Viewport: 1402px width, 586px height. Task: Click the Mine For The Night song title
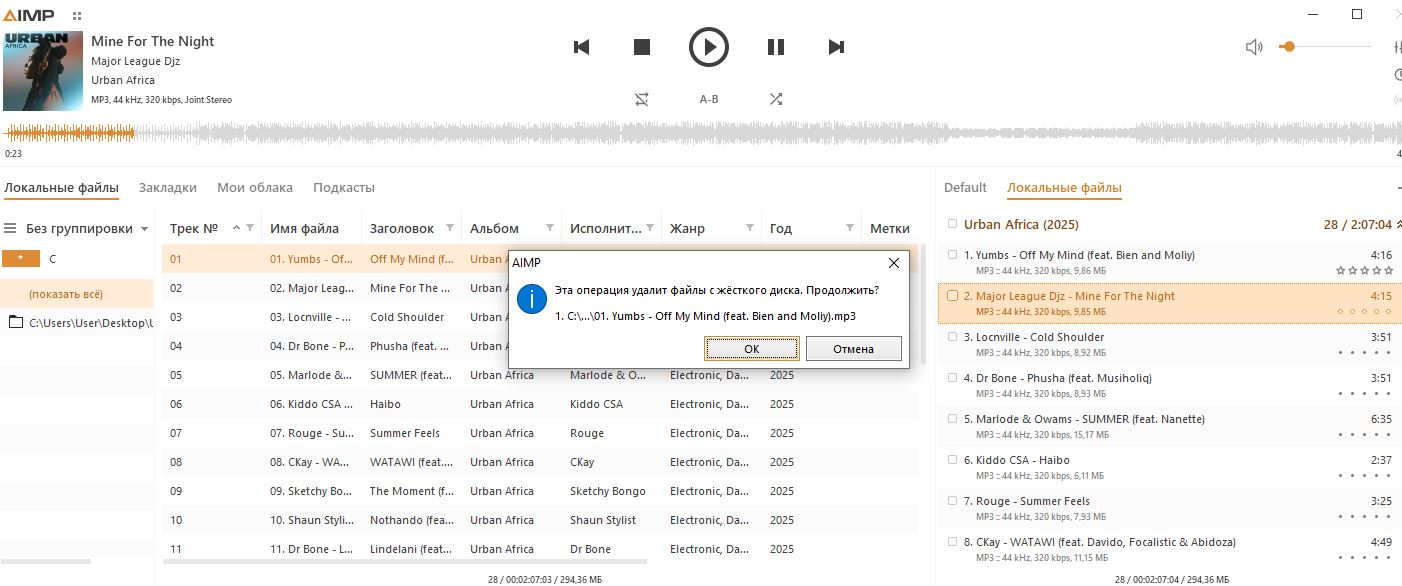pos(153,41)
